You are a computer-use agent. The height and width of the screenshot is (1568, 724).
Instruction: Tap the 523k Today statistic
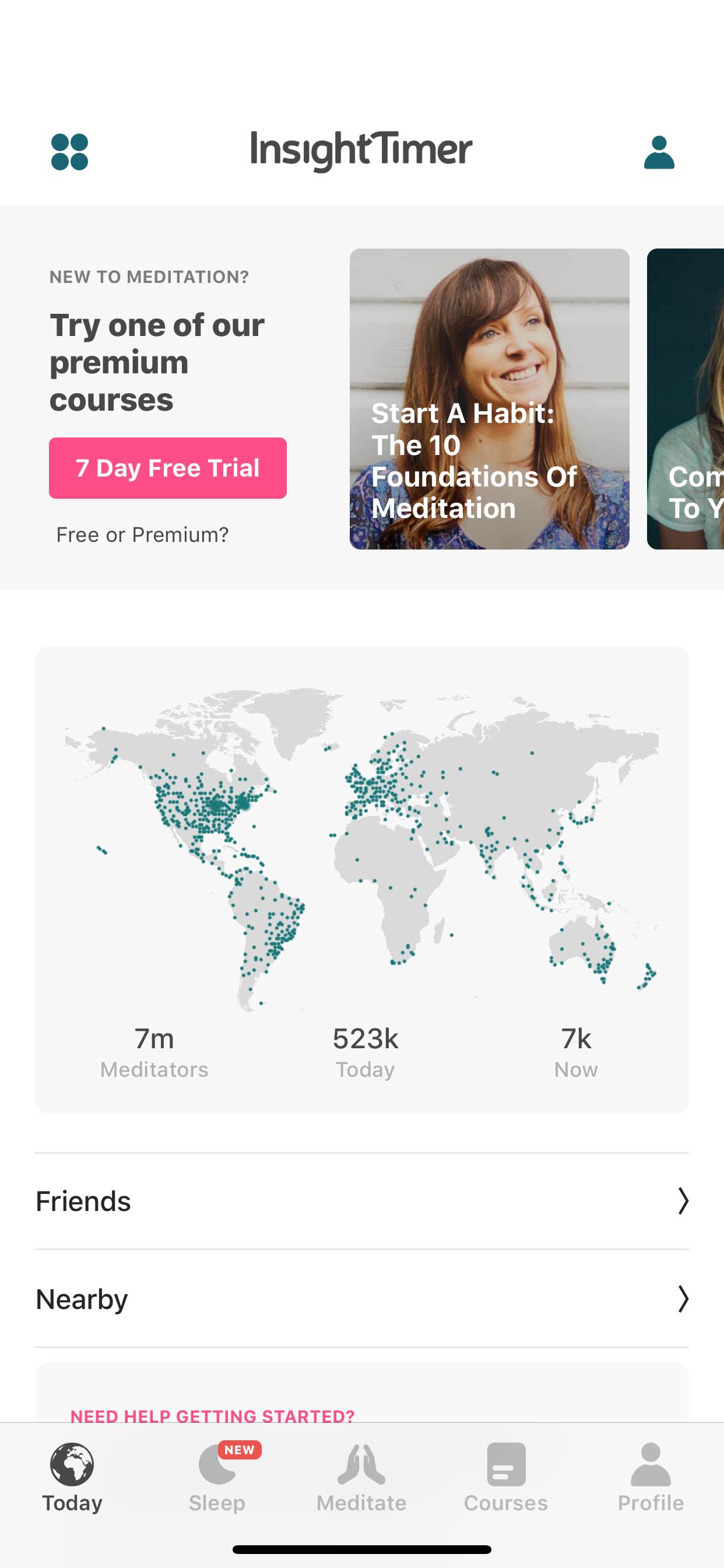(x=365, y=1052)
